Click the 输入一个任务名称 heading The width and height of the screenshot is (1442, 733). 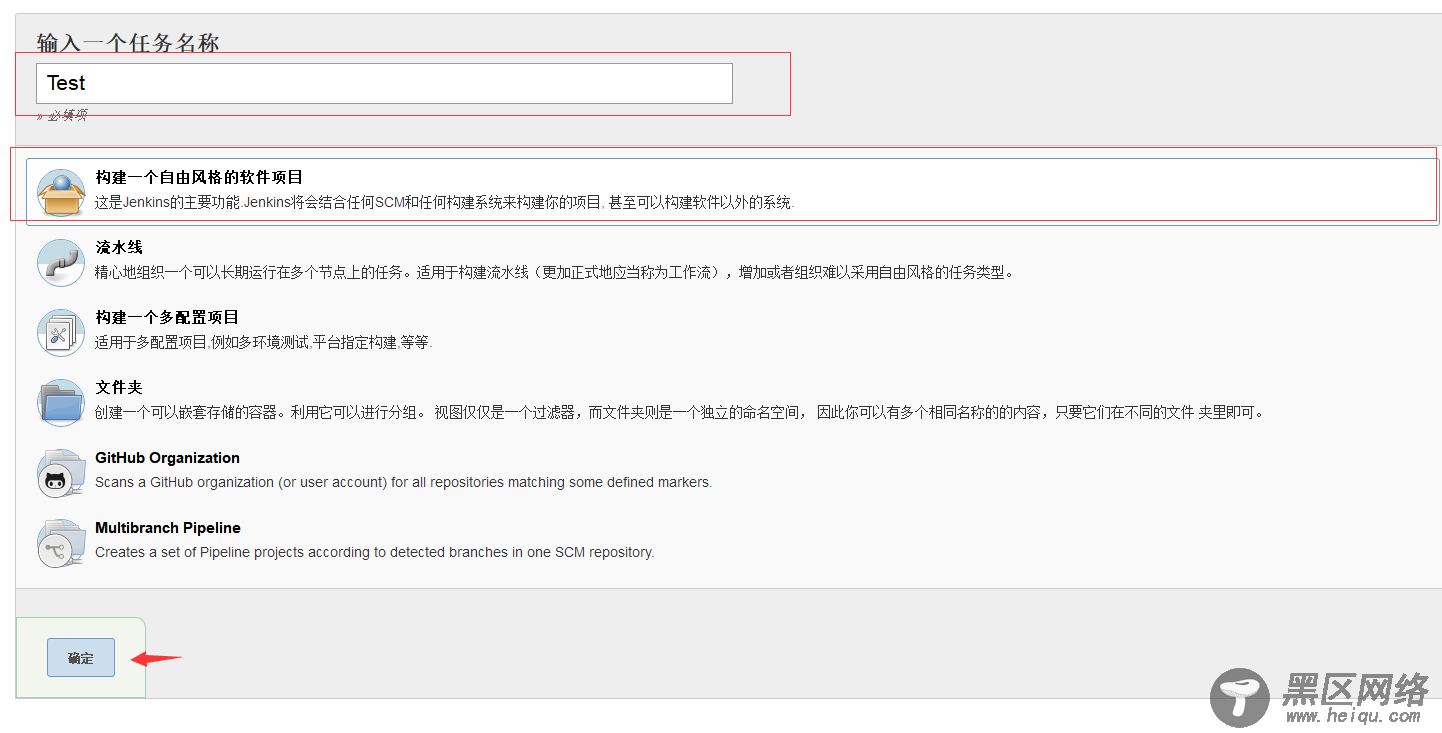128,43
